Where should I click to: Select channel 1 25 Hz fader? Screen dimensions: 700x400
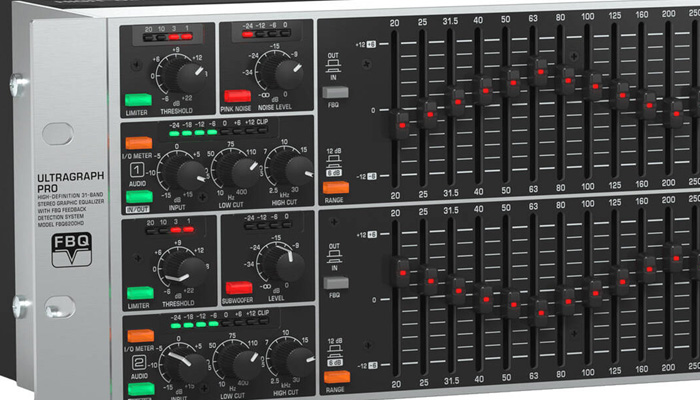429,114
